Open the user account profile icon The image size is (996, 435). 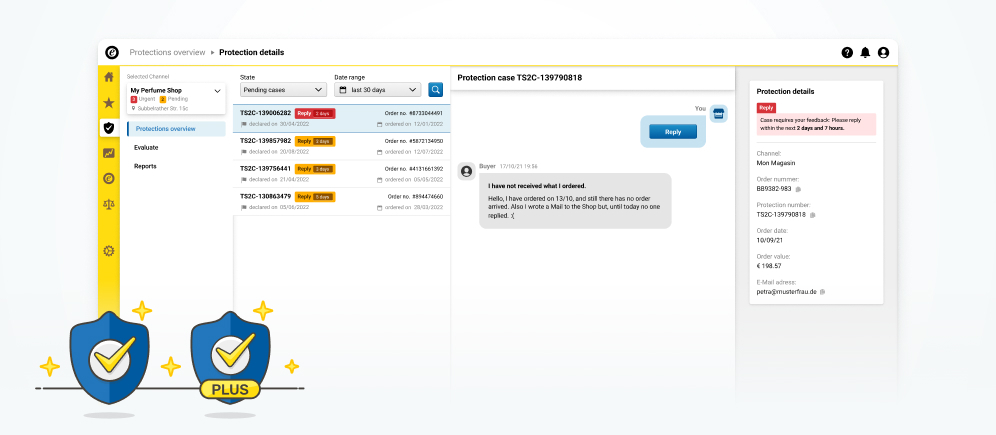(x=884, y=53)
